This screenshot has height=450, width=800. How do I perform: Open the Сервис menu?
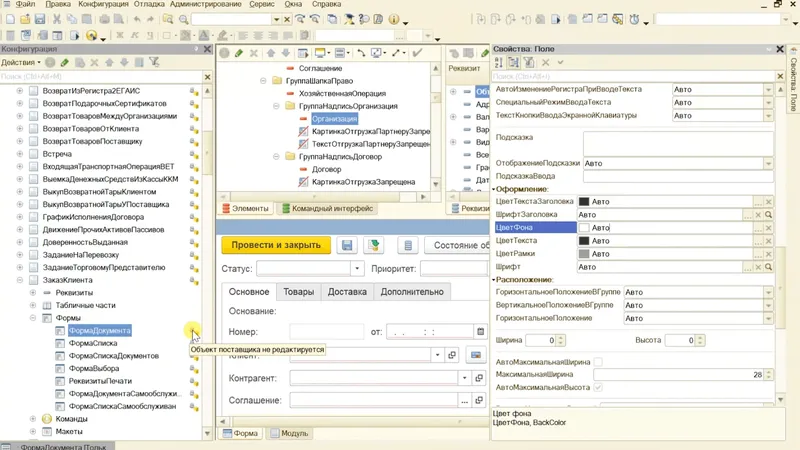tap(262, 4)
